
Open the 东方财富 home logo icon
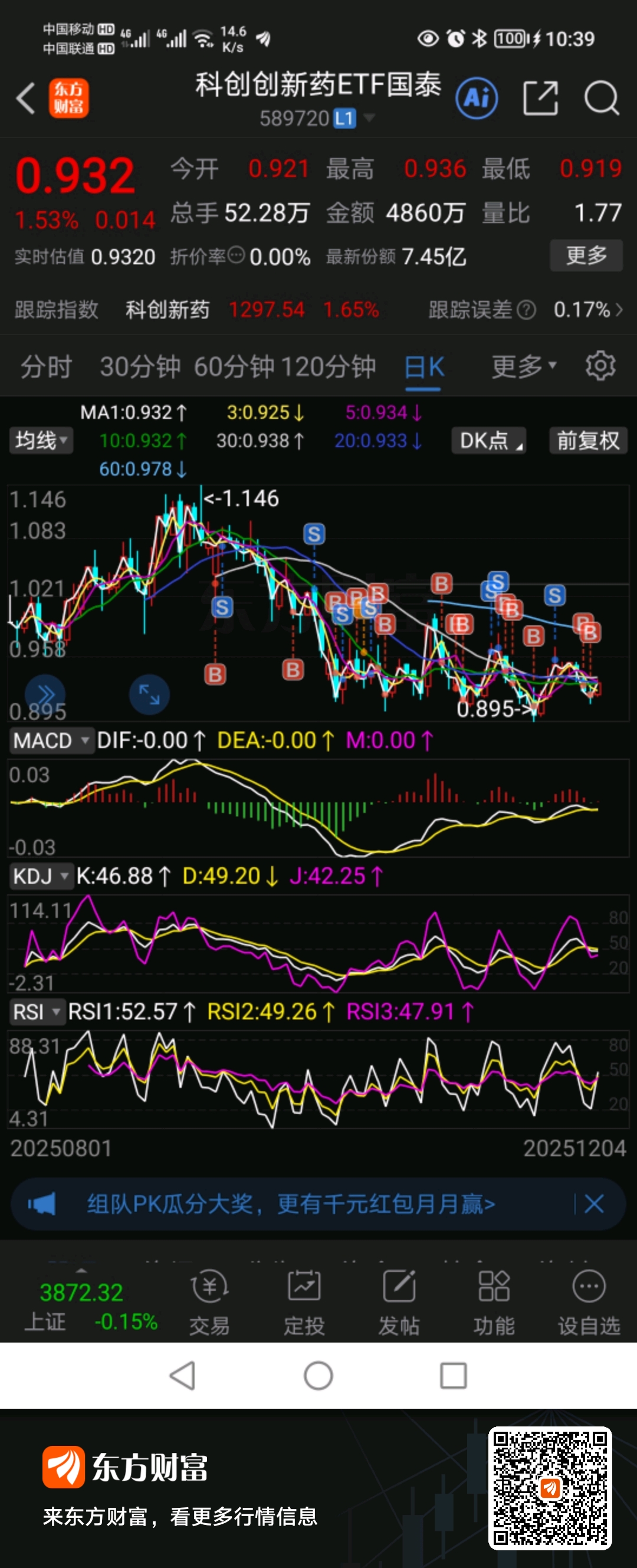coord(69,98)
